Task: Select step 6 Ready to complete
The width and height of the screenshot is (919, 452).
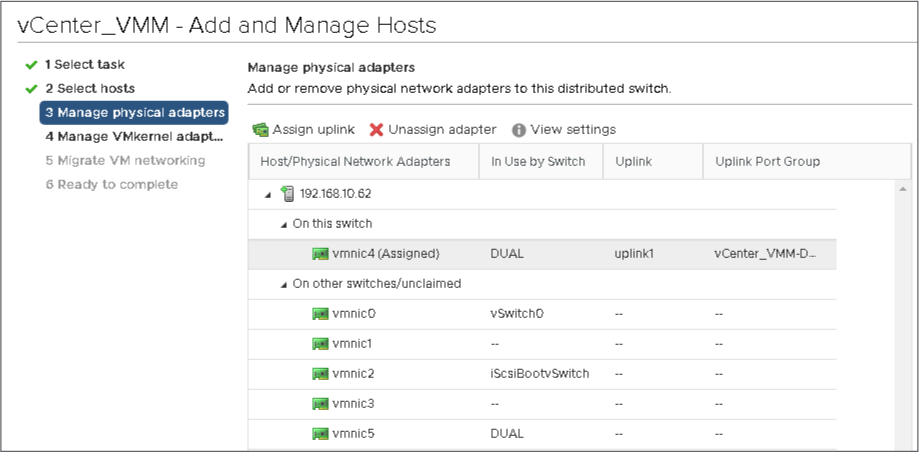Action: click(111, 184)
